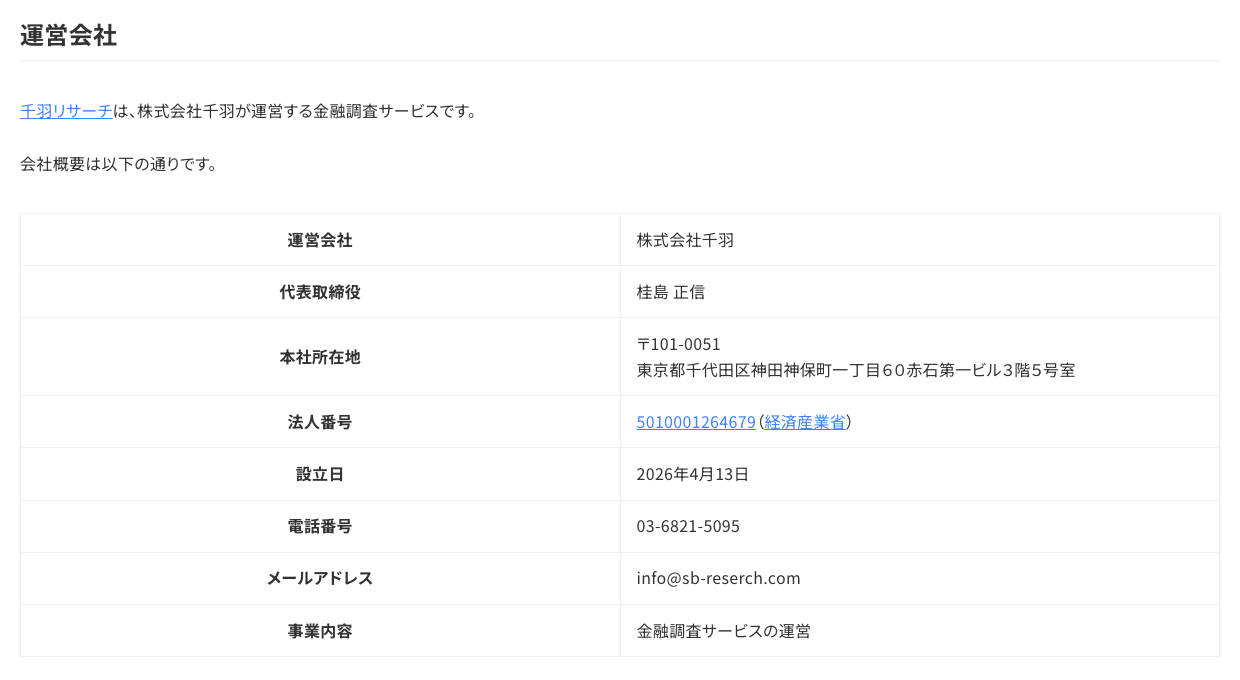
Task: Click the name 桂島 正信
Action: tap(671, 292)
